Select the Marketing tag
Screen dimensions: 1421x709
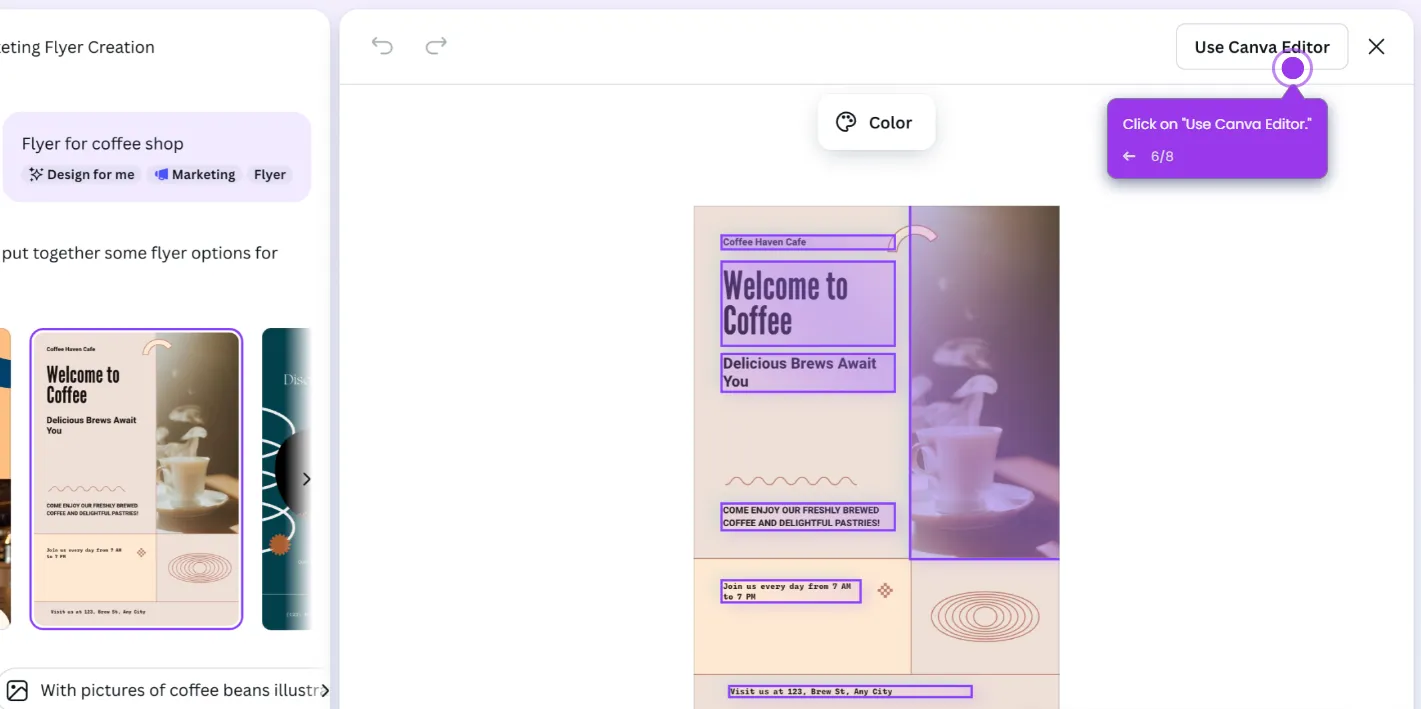[195, 174]
